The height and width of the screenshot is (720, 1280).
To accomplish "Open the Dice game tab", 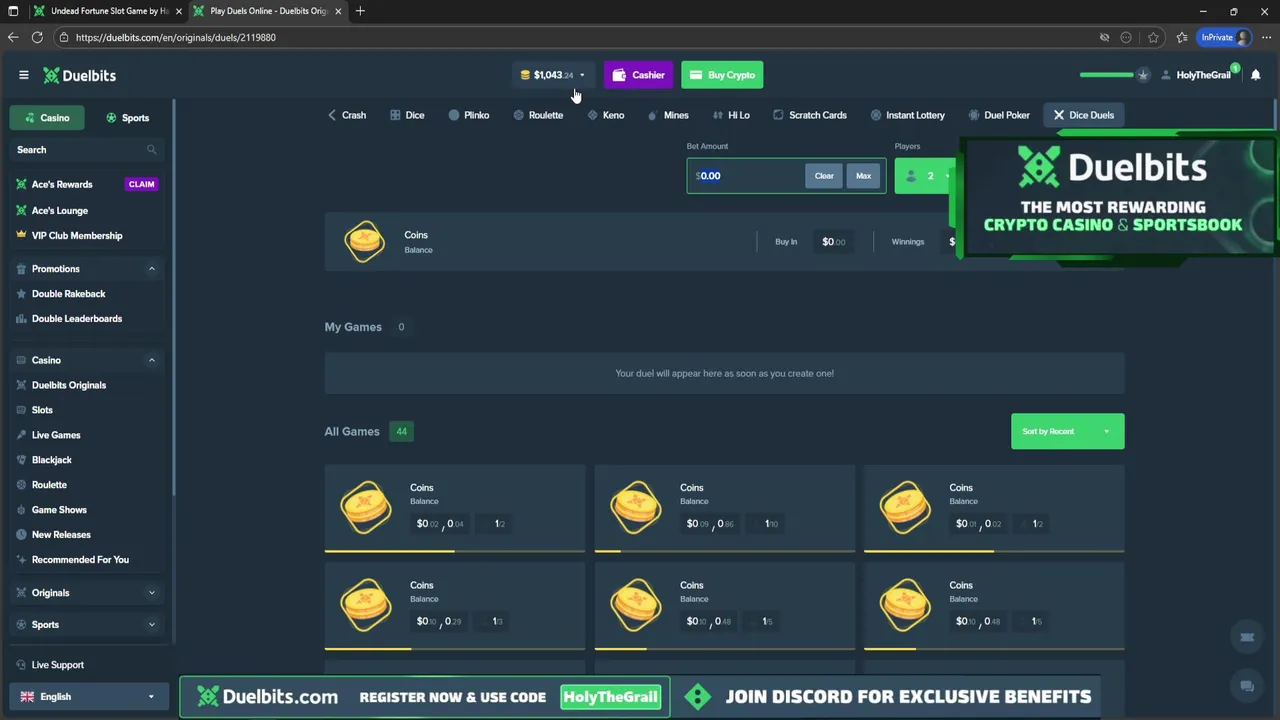I will tap(407, 115).
